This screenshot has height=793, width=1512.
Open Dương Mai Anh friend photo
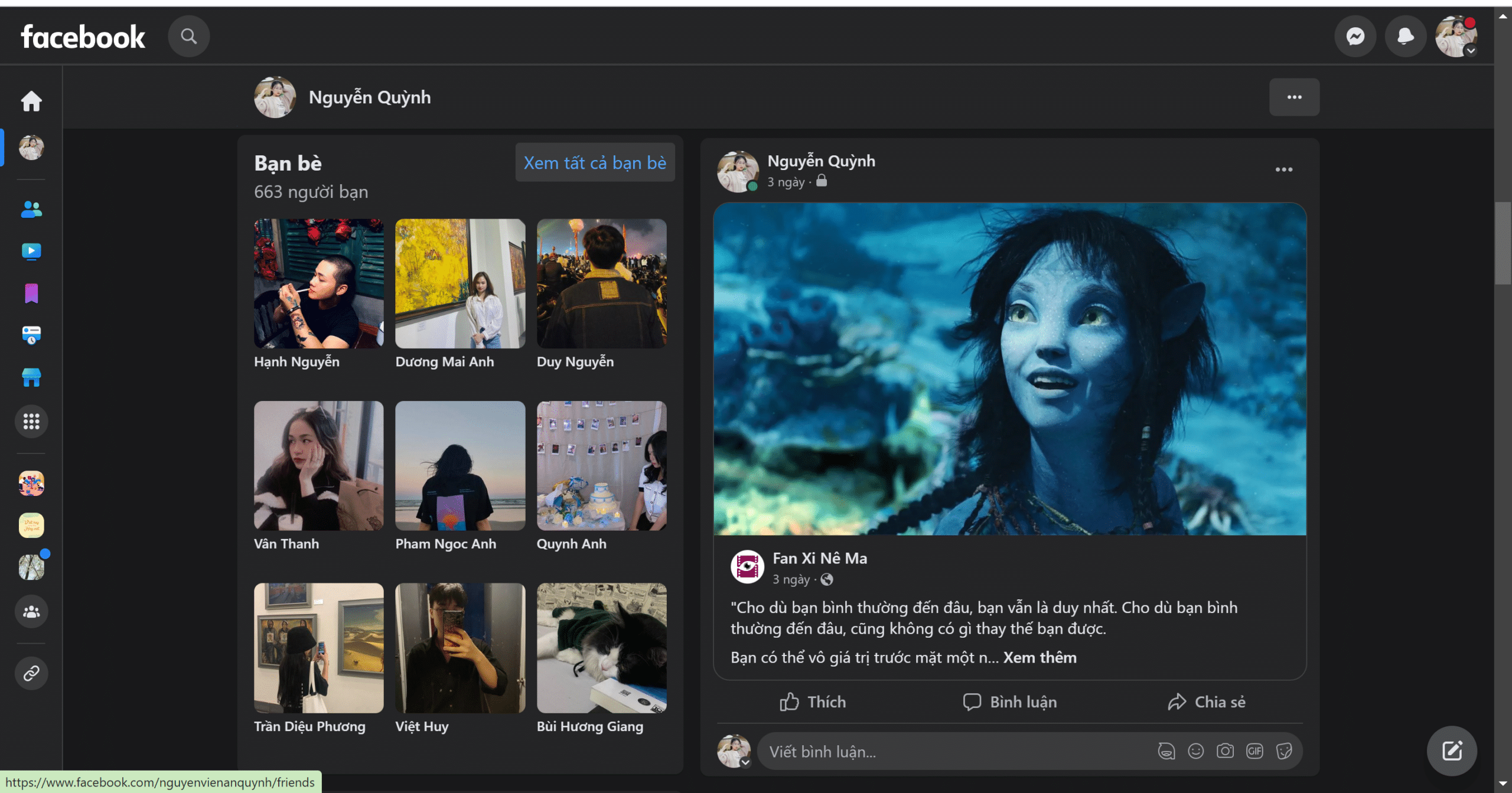460,284
